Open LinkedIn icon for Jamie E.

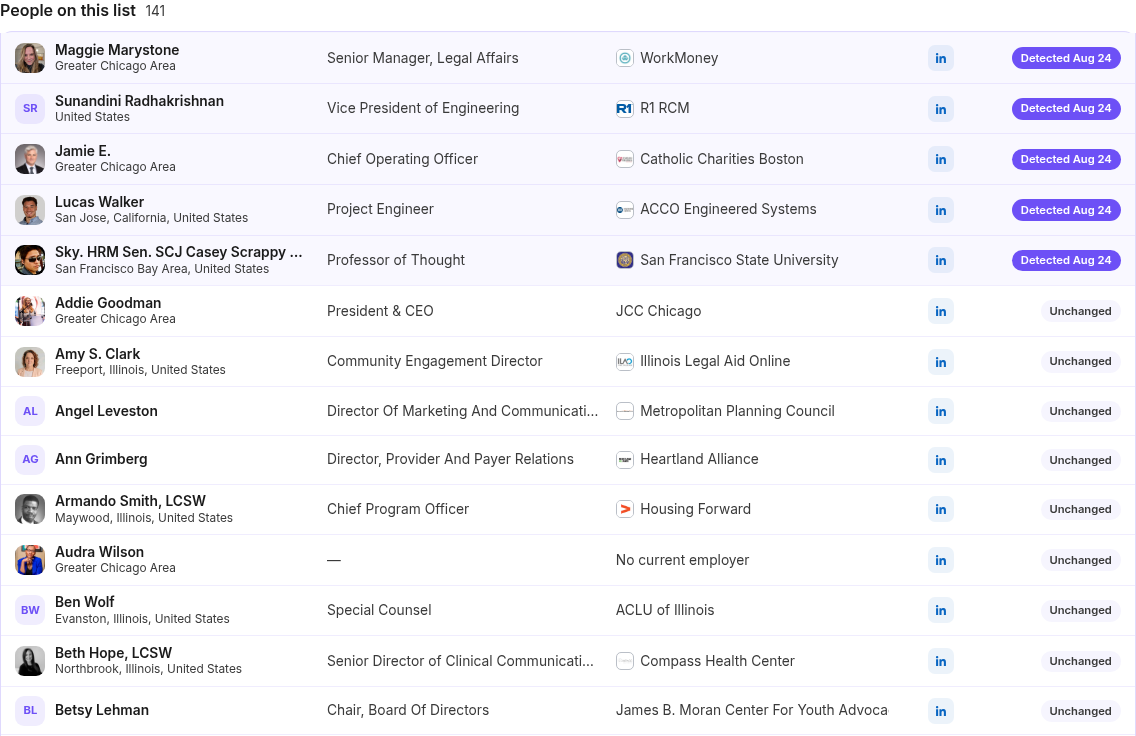click(940, 159)
